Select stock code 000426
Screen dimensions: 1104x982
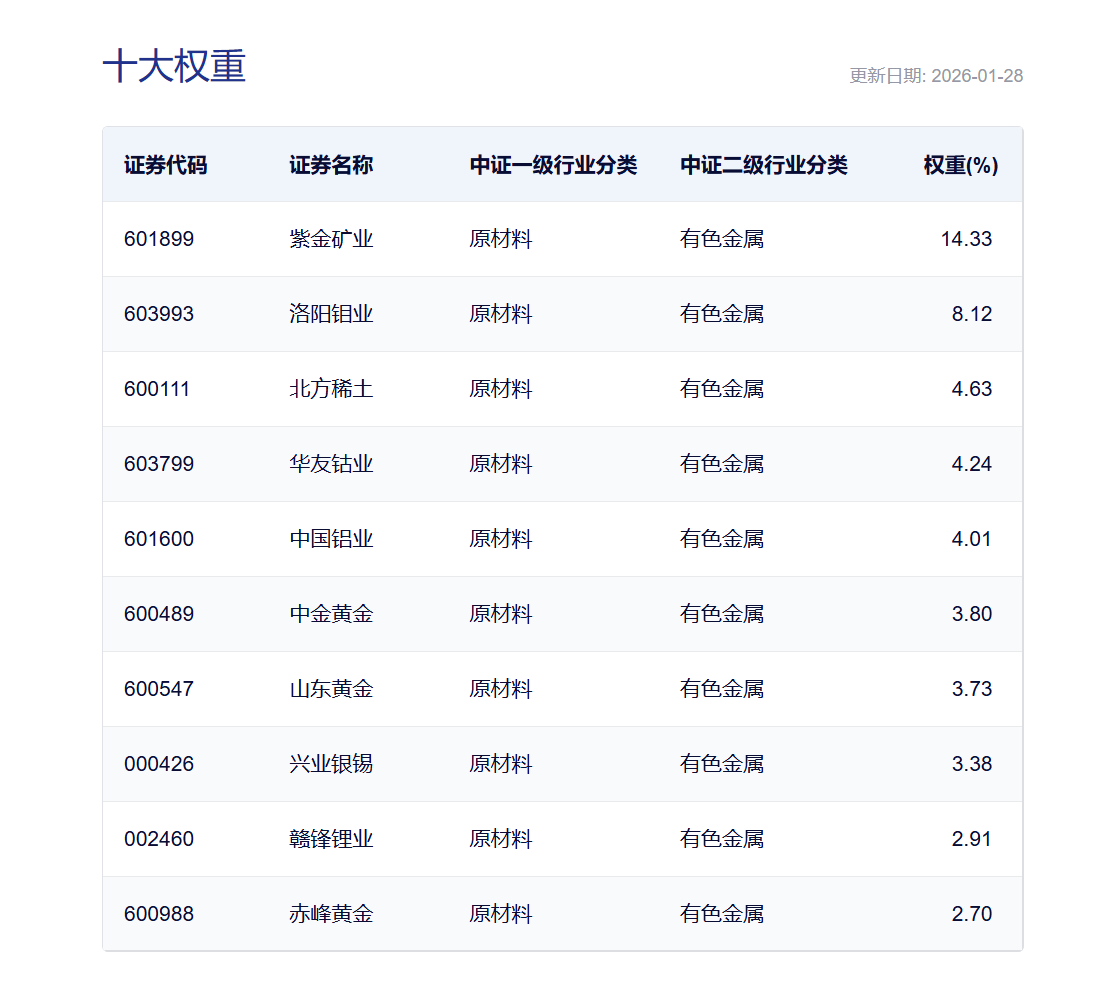tap(159, 764)
